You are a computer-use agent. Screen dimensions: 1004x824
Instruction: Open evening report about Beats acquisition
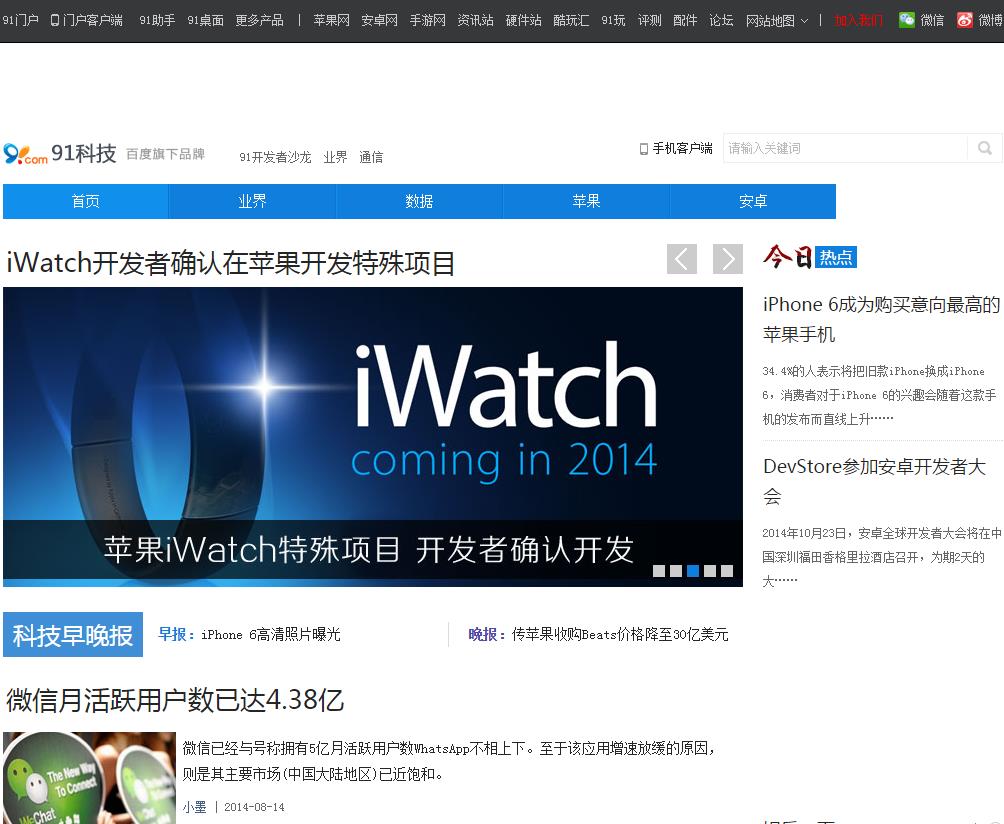click(620, 634)
